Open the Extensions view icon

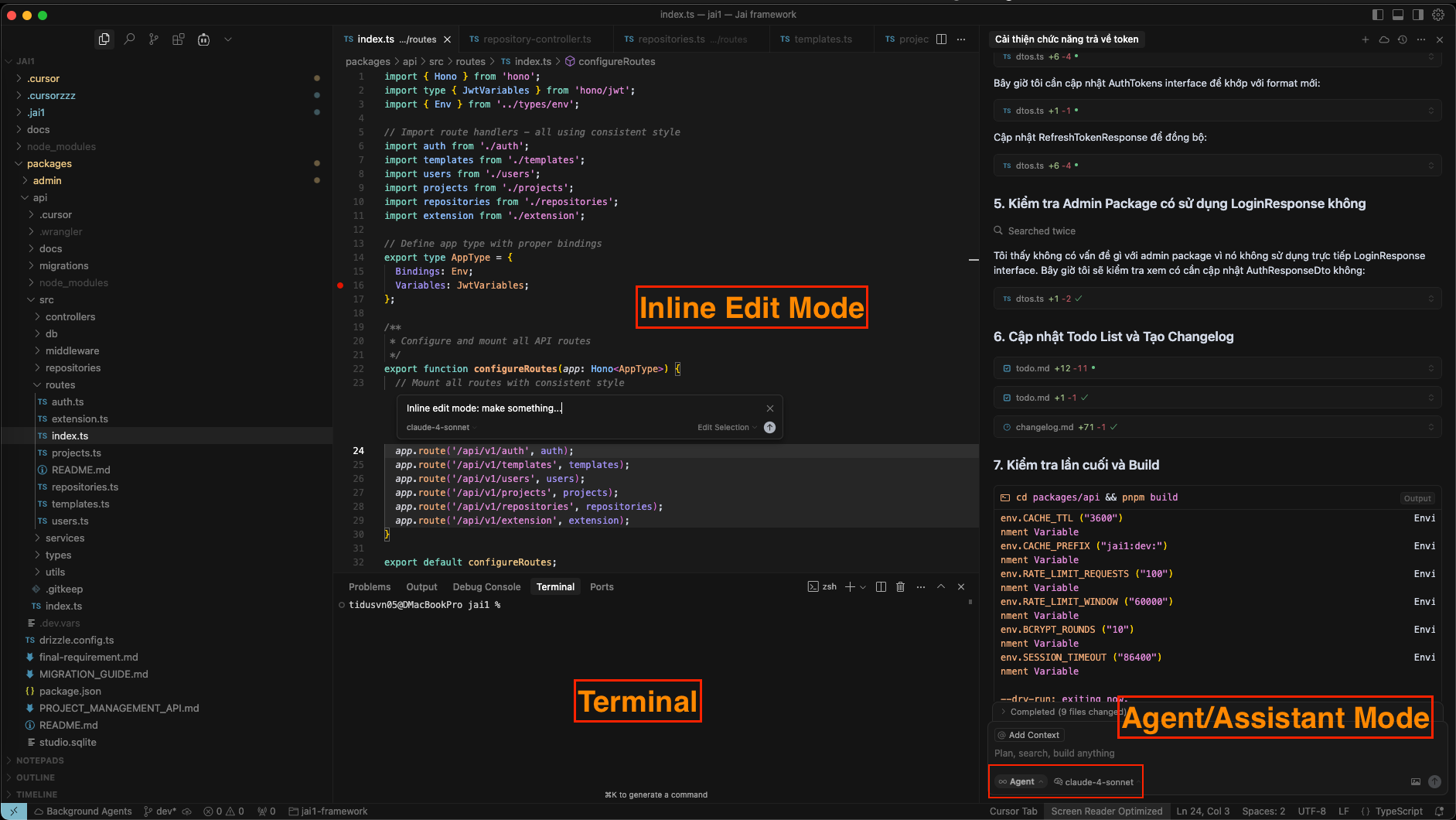[x=179, y=39]
